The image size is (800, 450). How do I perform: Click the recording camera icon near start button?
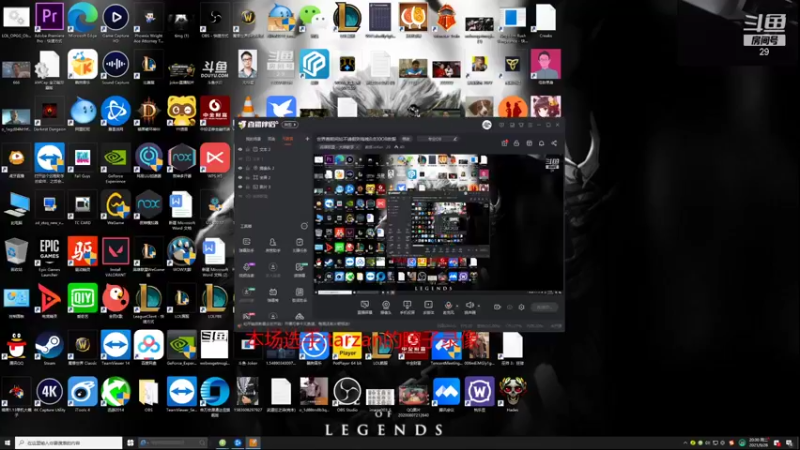coord(497,307)
